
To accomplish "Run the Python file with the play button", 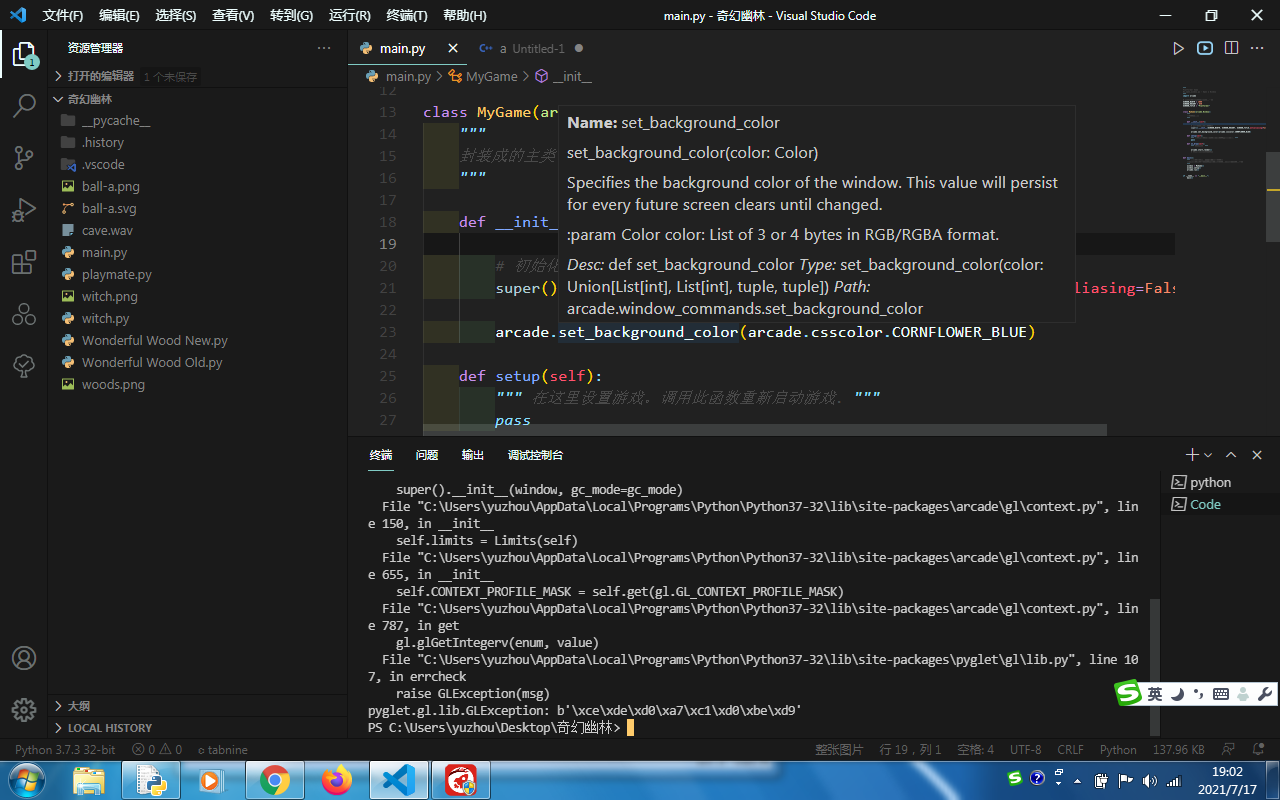I will (1178, 47).
